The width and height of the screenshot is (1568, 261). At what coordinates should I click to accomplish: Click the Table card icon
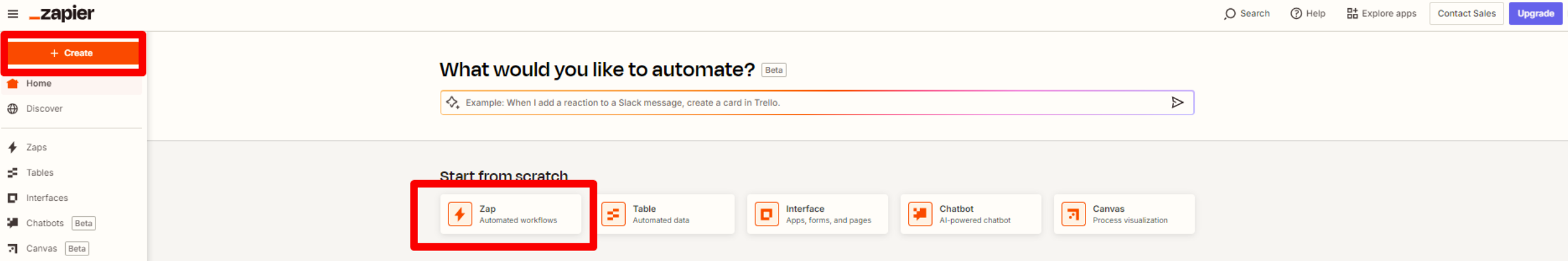pyautogui.click(x=613, y=214)
